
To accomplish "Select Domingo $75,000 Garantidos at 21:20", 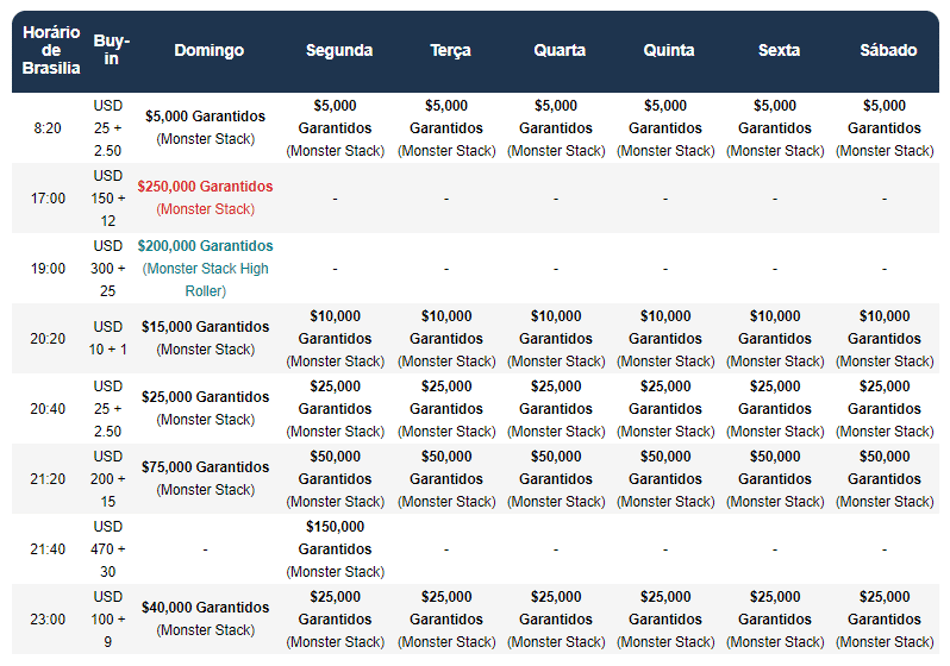I will [205, 478].
